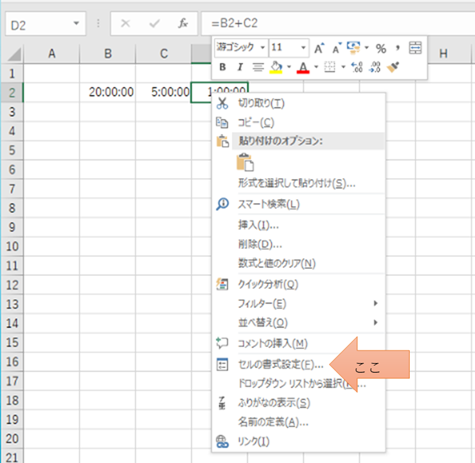
Task: Choose 名前の定義(A)...
Action: coord(298,422)
